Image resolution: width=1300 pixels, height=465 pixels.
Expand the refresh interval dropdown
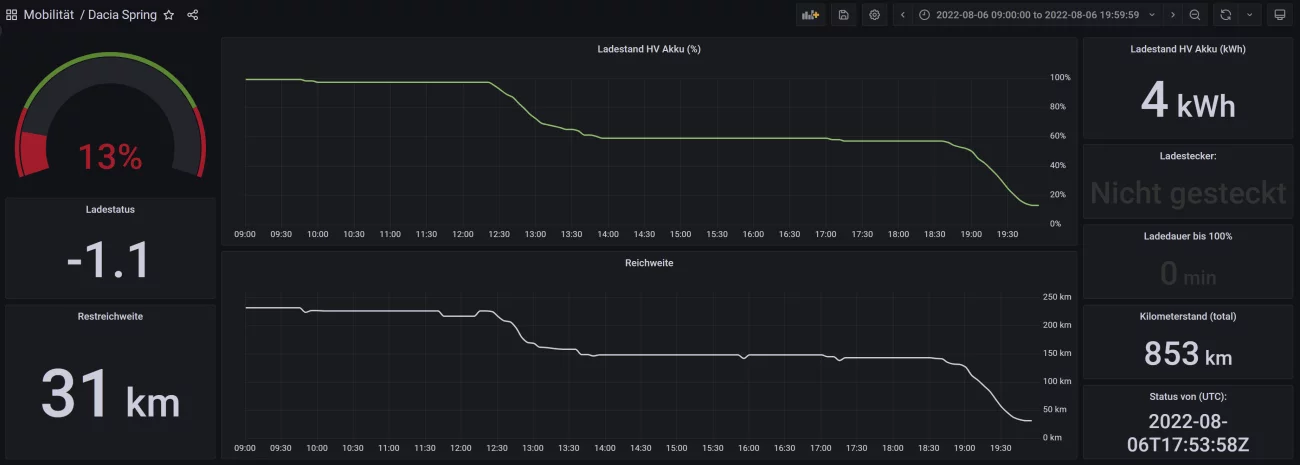(x=1250, y=15)
